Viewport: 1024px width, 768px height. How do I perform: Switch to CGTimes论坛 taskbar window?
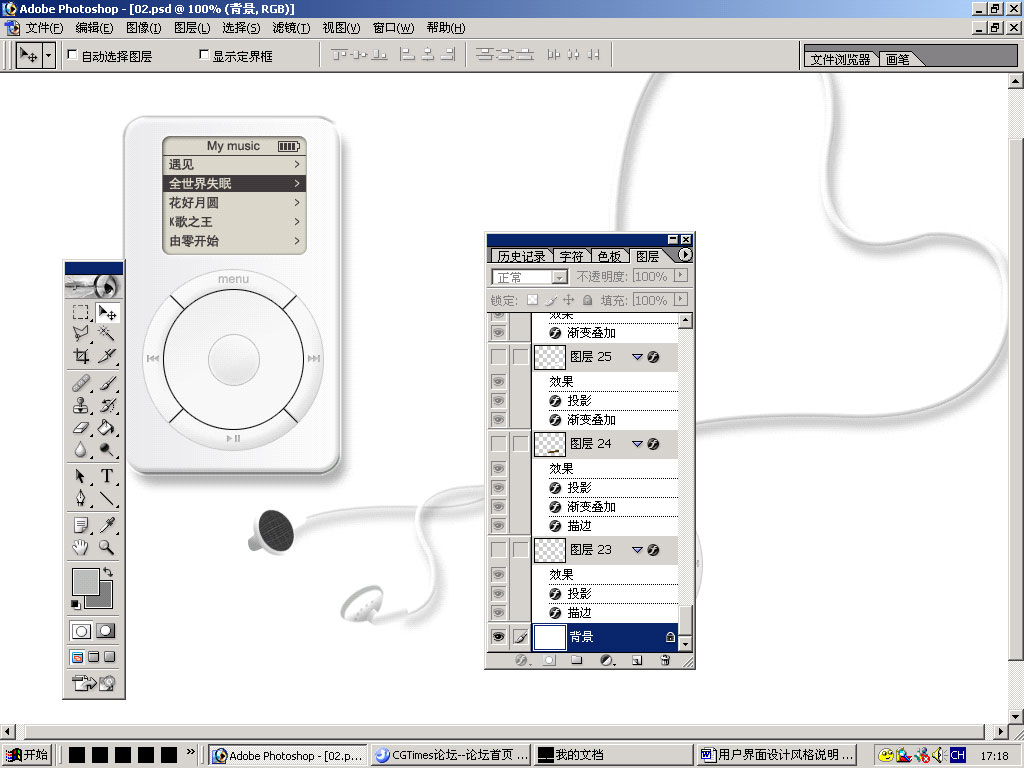coord(452,755)
